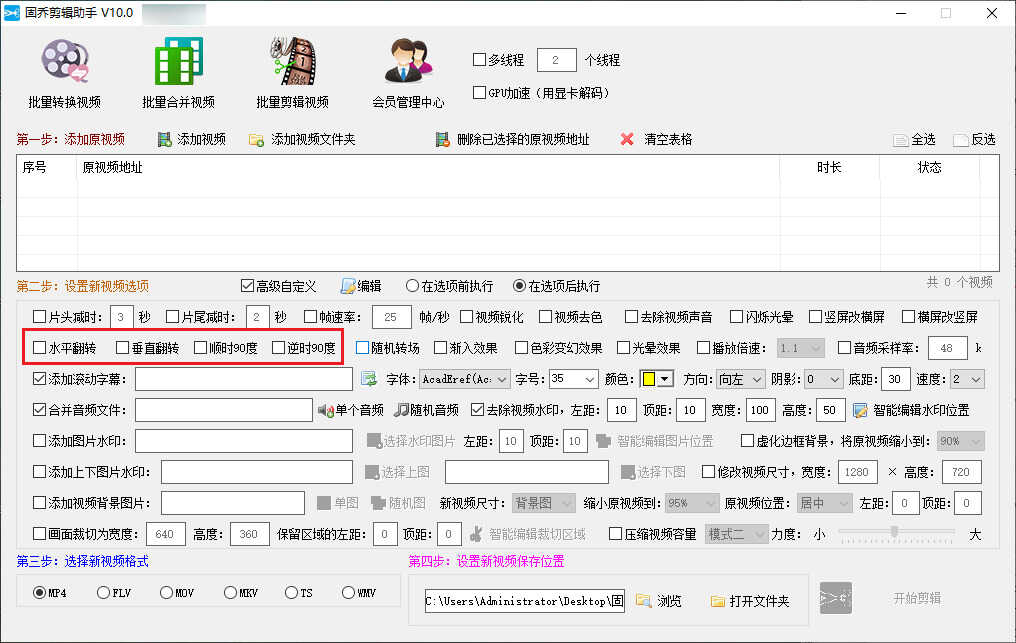Screen dimensions: 1016x643
Task: Click scrolling subtitle text import icon
Action: tap(369, 379)
